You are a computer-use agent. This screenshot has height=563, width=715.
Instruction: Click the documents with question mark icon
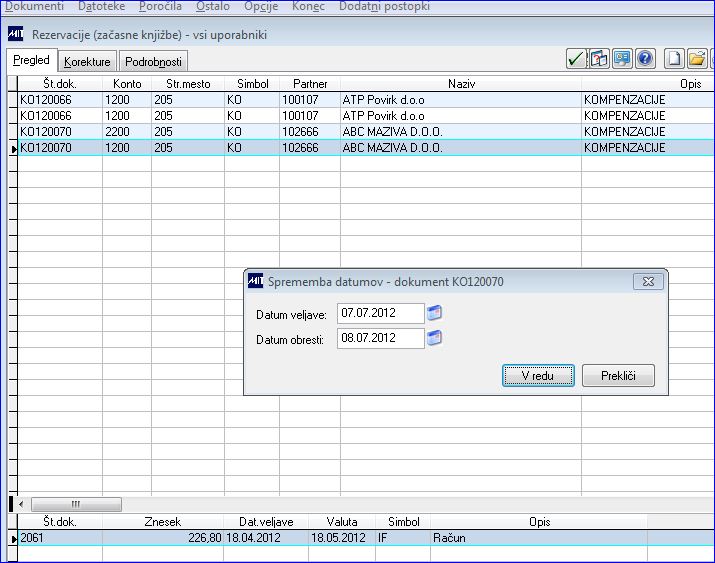599,59
